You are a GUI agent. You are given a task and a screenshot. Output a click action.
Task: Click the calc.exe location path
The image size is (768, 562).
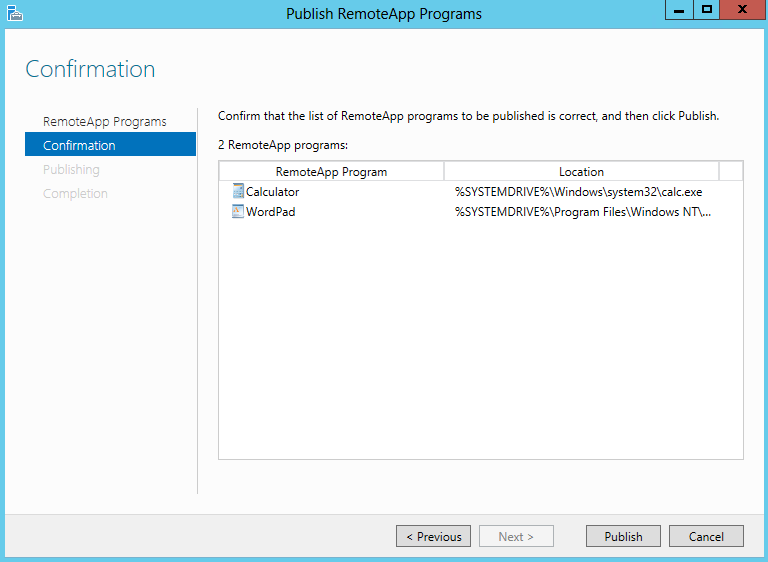click(578, 192)
